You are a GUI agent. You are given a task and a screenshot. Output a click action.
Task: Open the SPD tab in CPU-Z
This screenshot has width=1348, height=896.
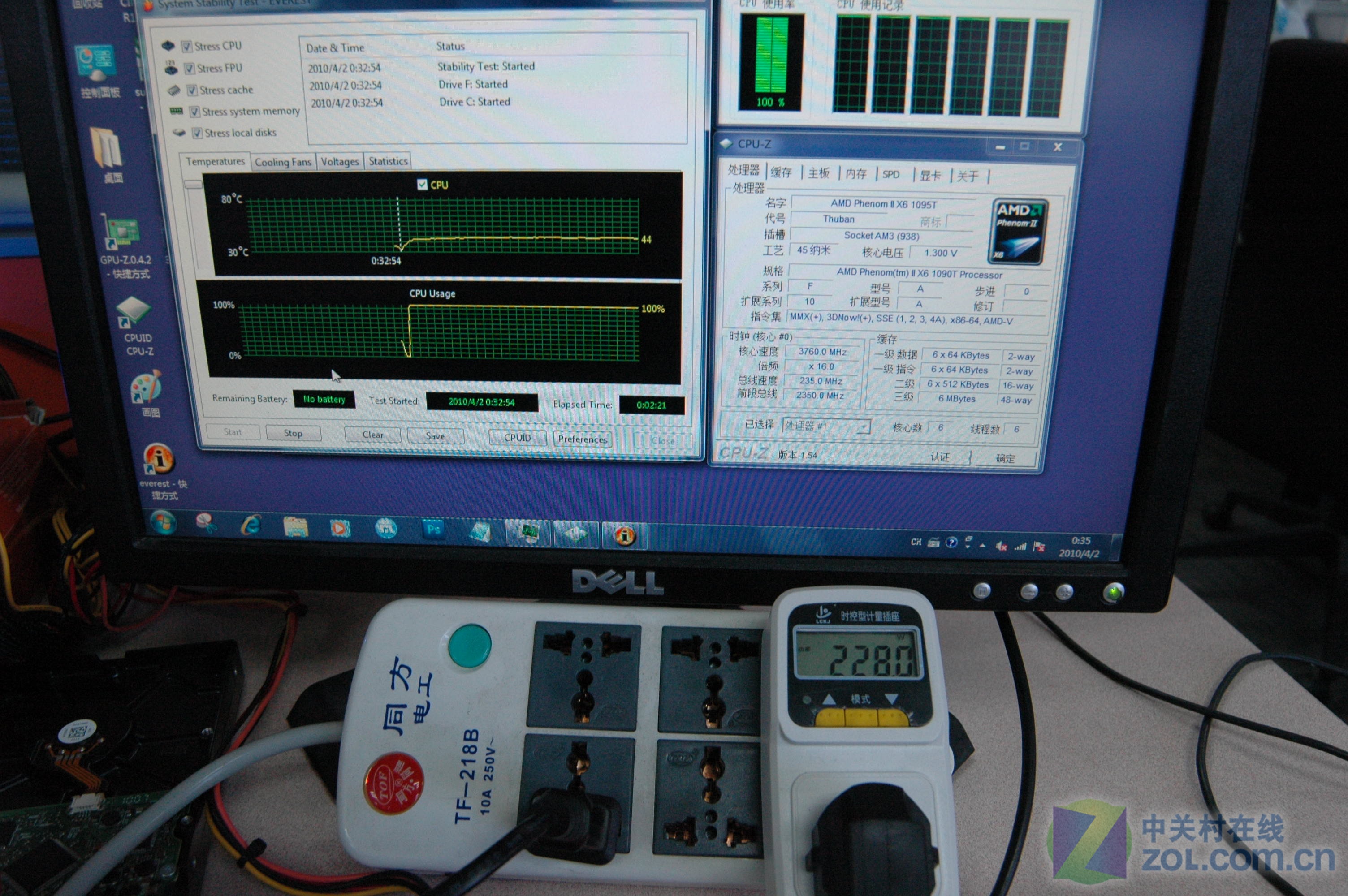[x=891, y=174]
